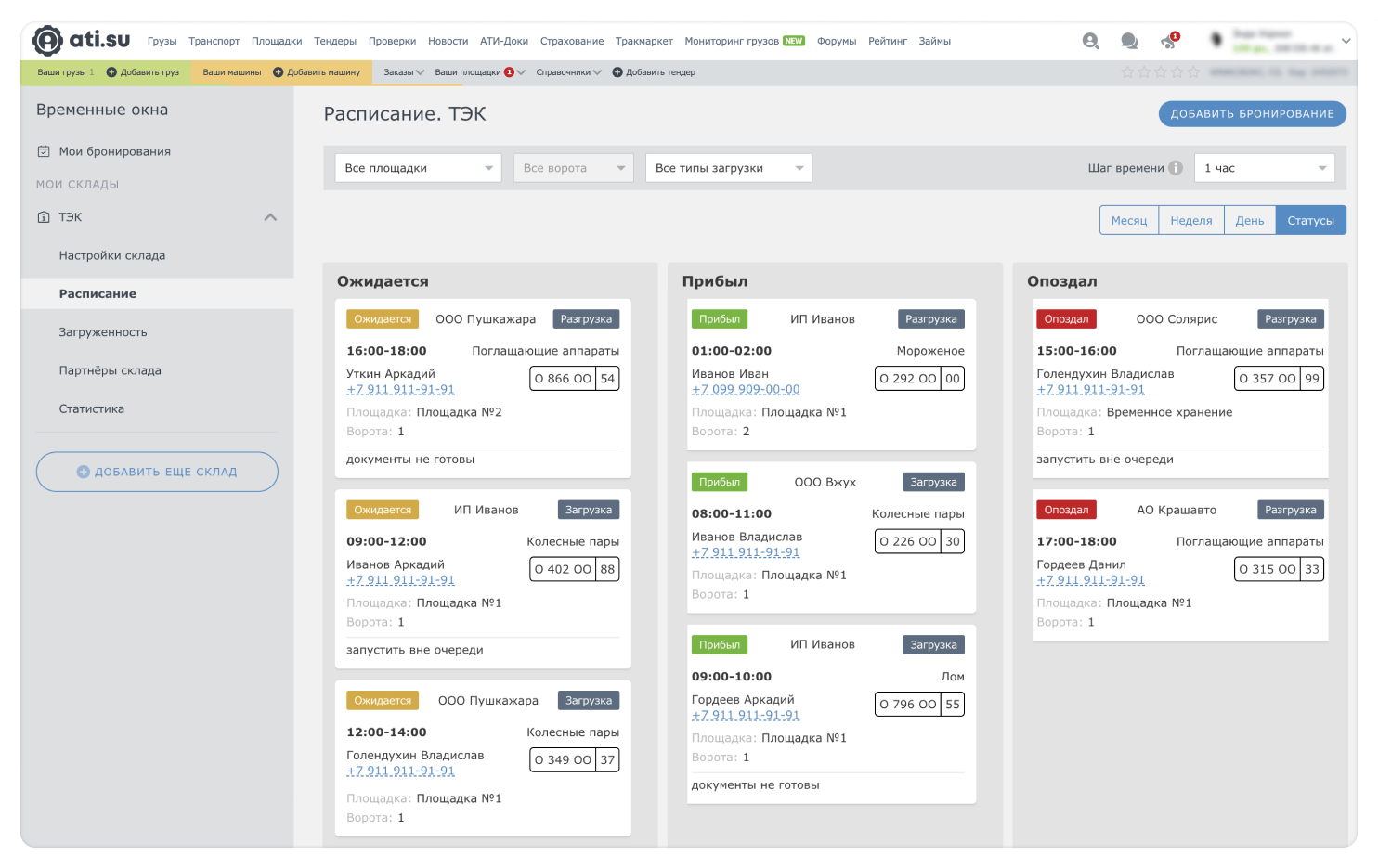The width and height of the screenshot is (1378, 868).
Task: Click the calendar icon beside Мои бронирования
Action: click(x=44, y=151)
